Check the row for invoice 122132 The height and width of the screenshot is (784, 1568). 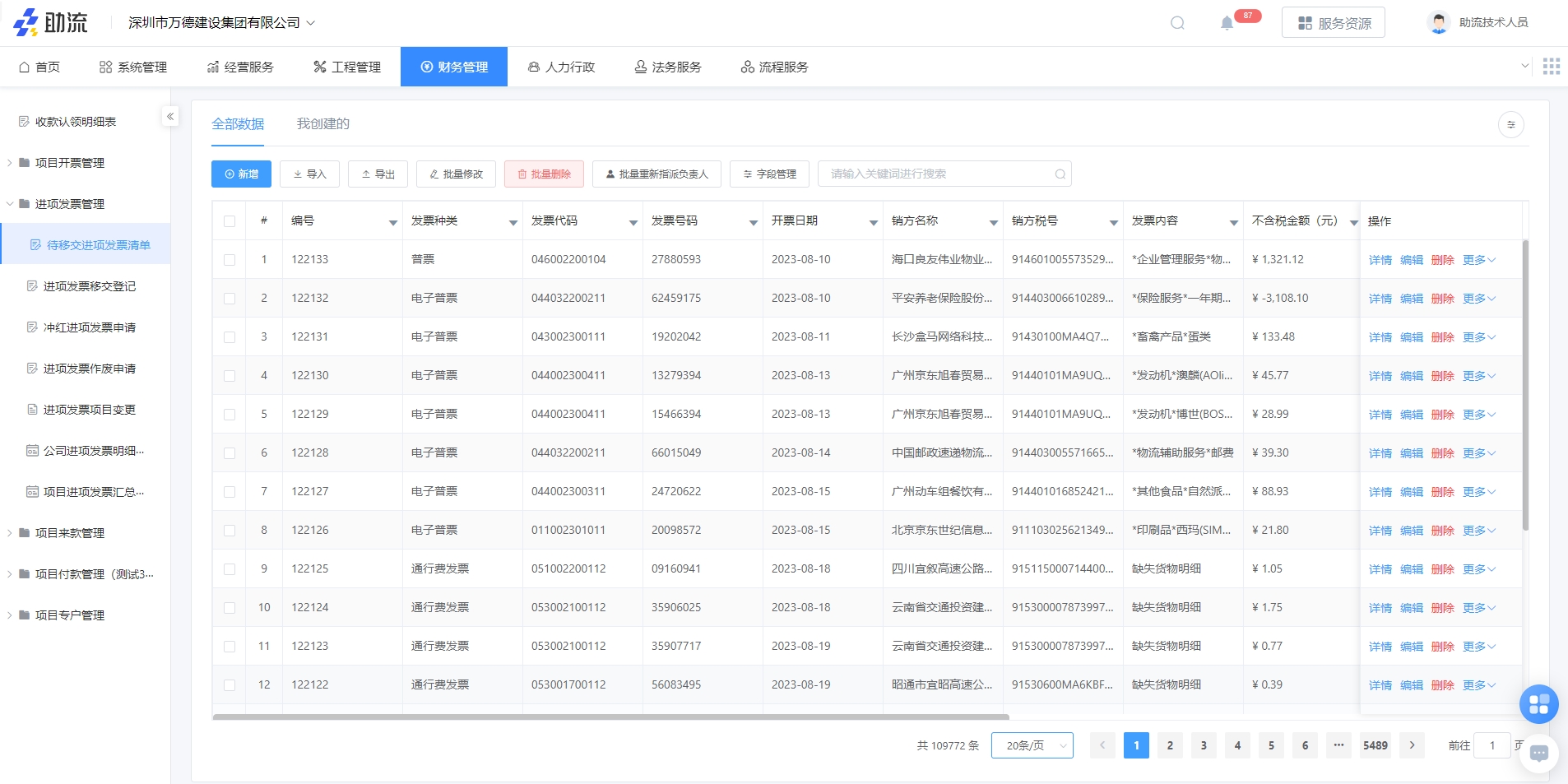pyautogui.click(x=230, y=299)
